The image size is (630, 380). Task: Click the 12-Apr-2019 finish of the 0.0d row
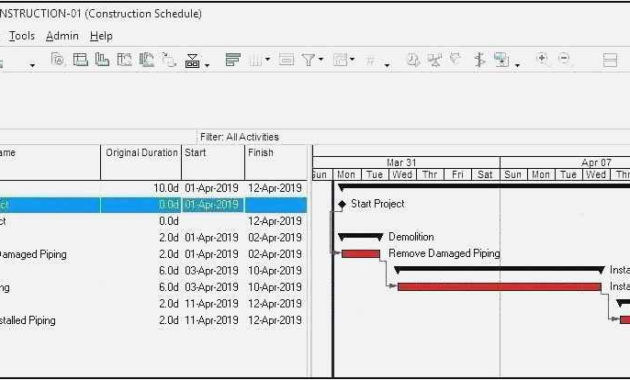[x=276, y=221]
